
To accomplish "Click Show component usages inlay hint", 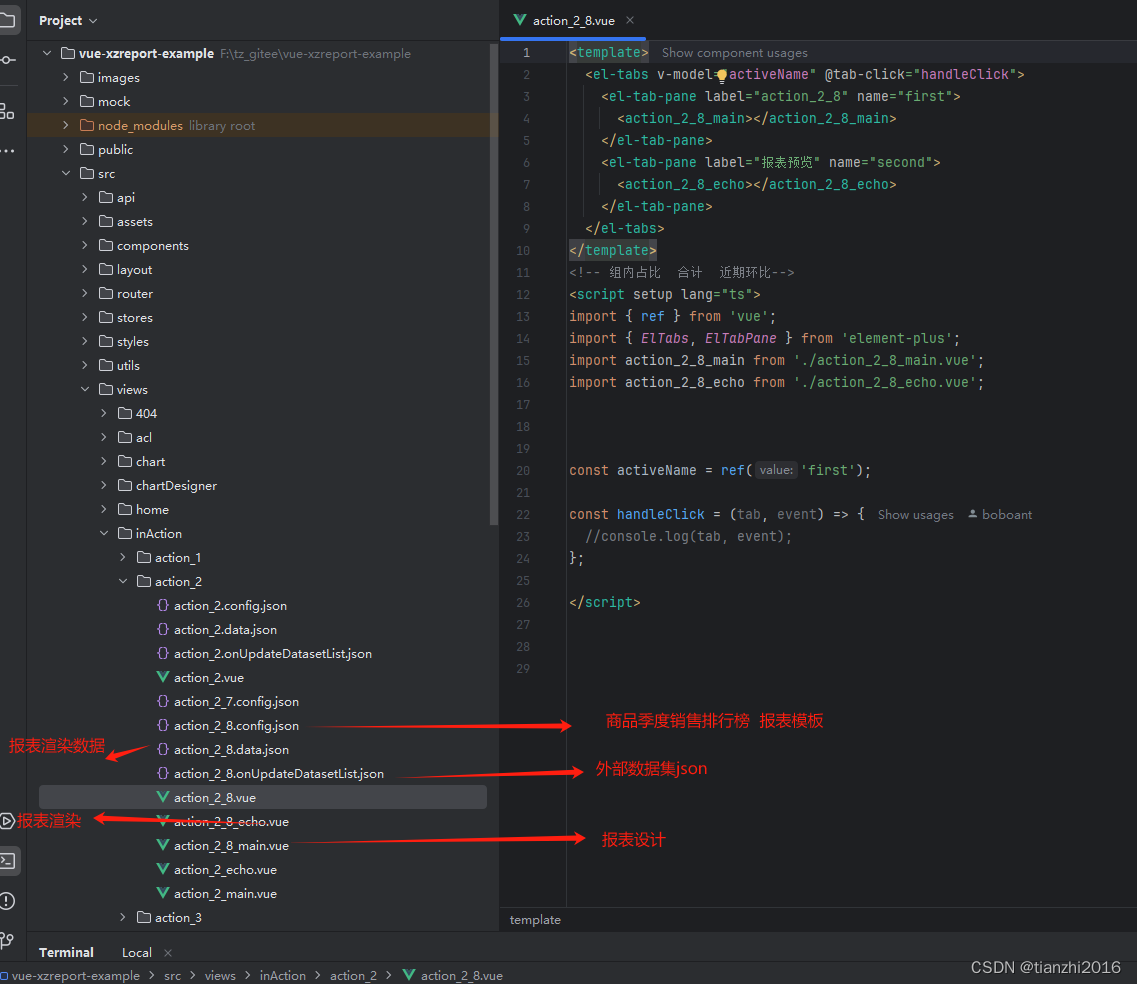I will pyautogui.click(x=735, y=53).
